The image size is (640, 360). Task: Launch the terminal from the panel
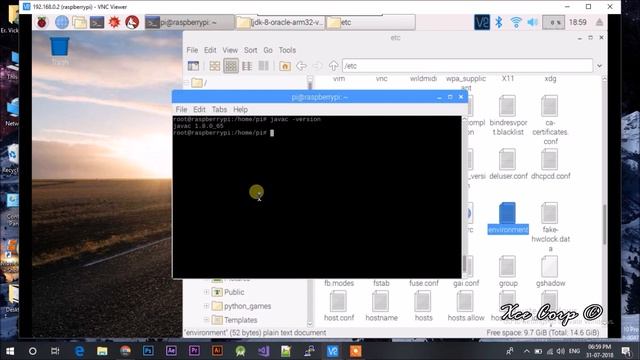tap(97, 22)
